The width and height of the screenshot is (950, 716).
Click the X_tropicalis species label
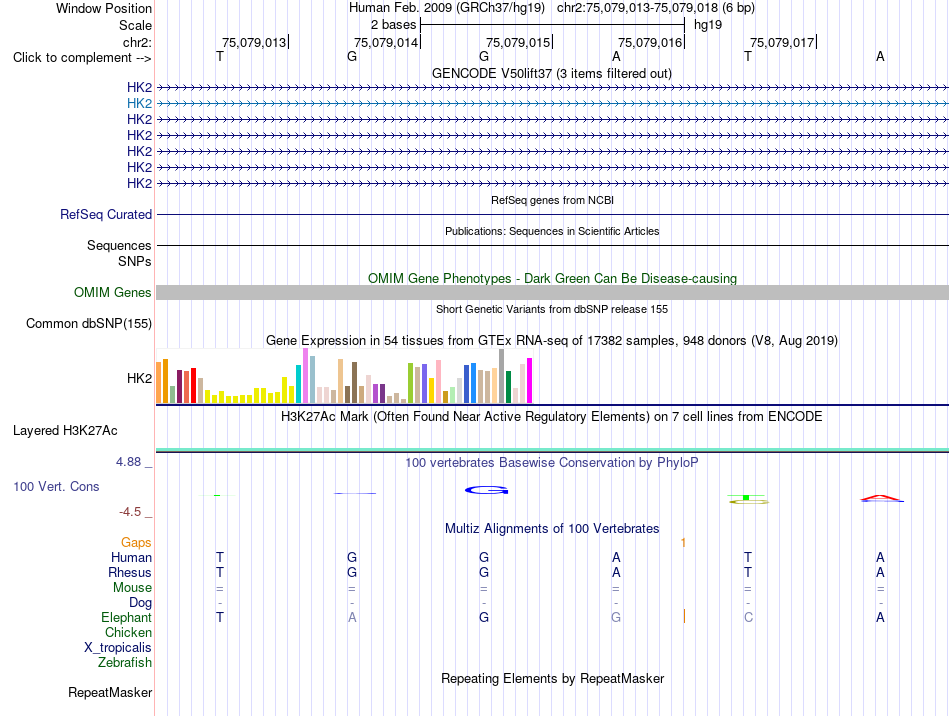pos(118,648)
